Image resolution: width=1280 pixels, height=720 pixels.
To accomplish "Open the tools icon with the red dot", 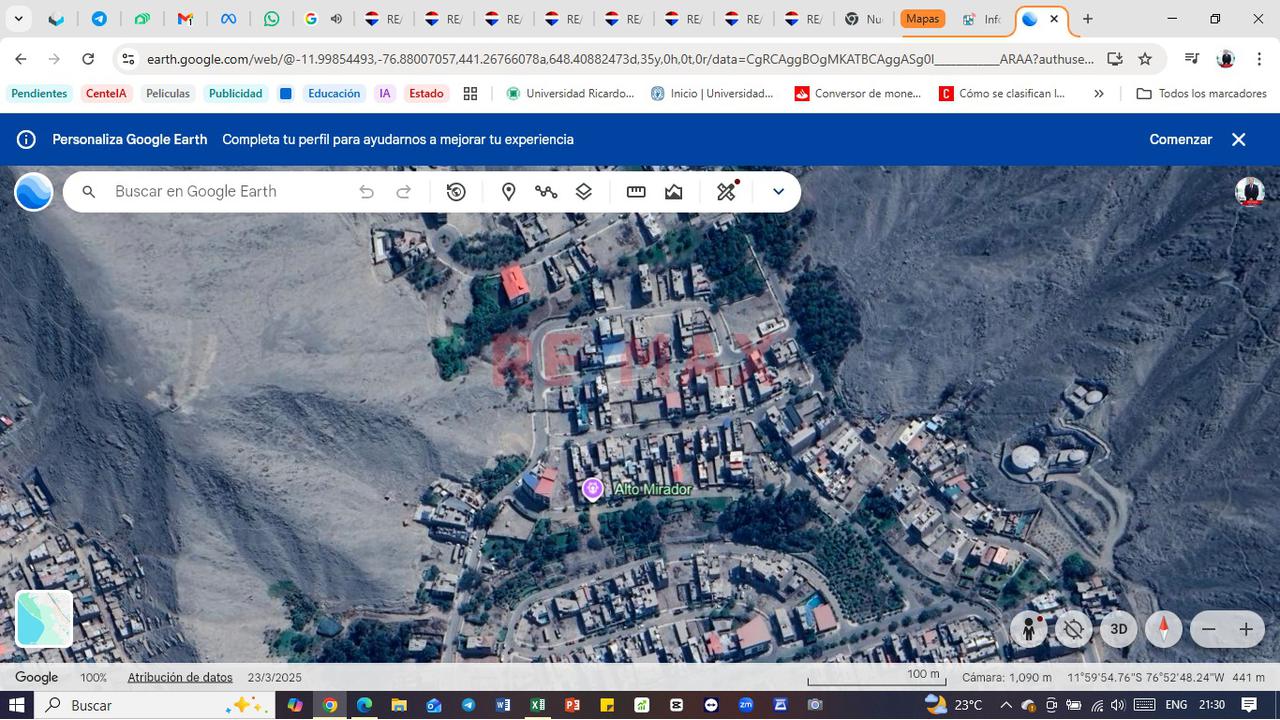I will click(x=727, y=191).
